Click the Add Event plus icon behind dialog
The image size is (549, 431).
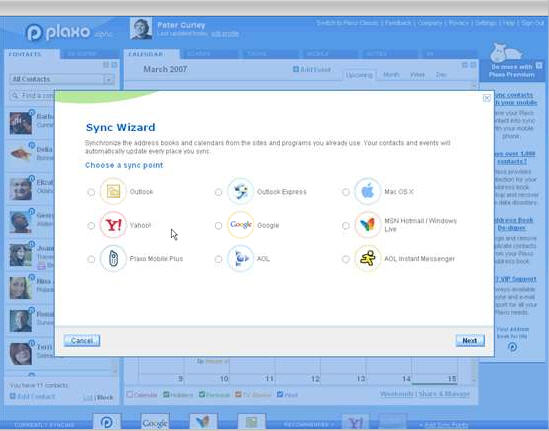(296, 69)
